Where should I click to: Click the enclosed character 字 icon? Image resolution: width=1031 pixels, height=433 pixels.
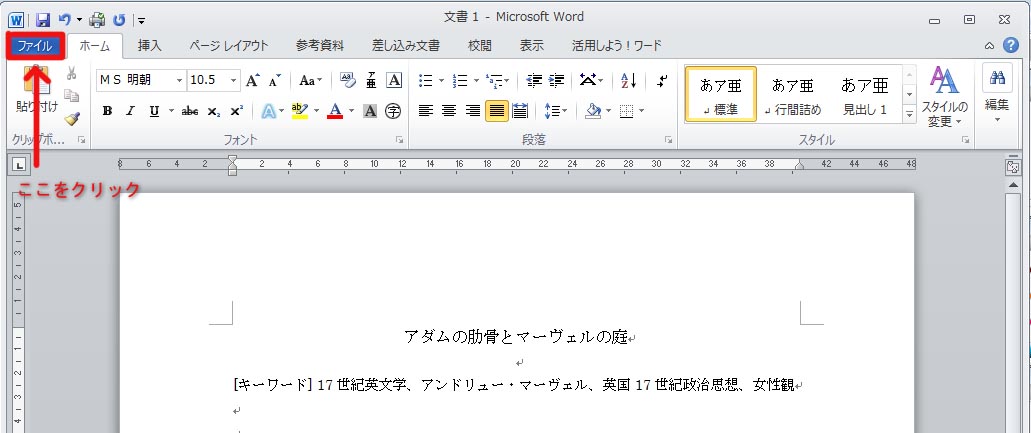(x=393, y=111)
